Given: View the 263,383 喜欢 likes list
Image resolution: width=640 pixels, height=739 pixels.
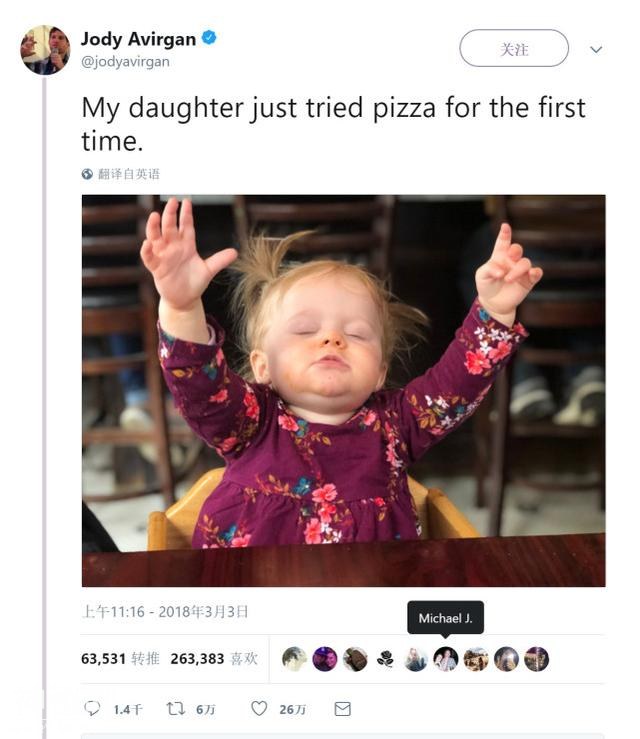Looking at the screenshot, I should pyautogui.click(x=214, y=658).
